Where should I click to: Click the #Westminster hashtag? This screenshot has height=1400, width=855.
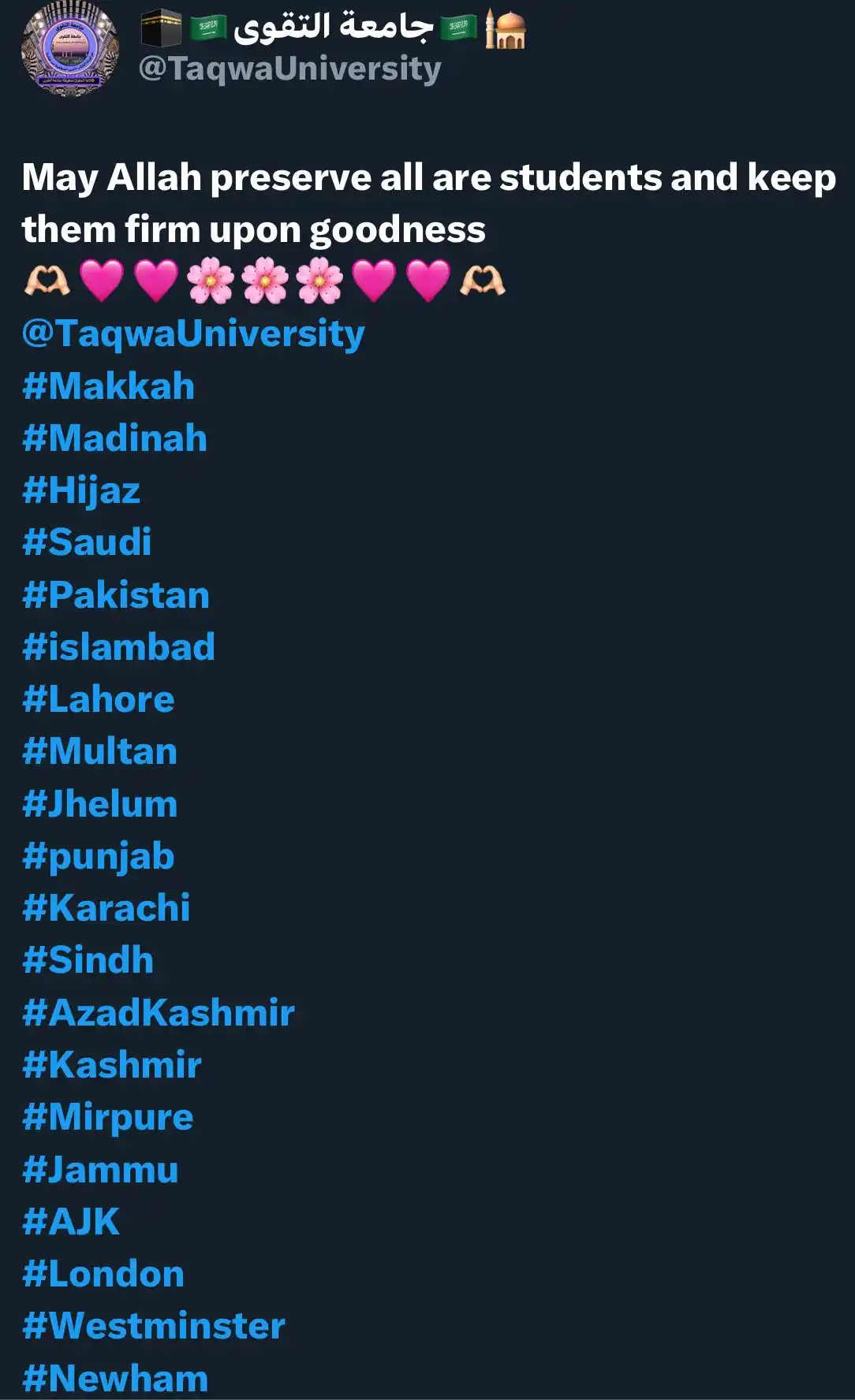154,1326
